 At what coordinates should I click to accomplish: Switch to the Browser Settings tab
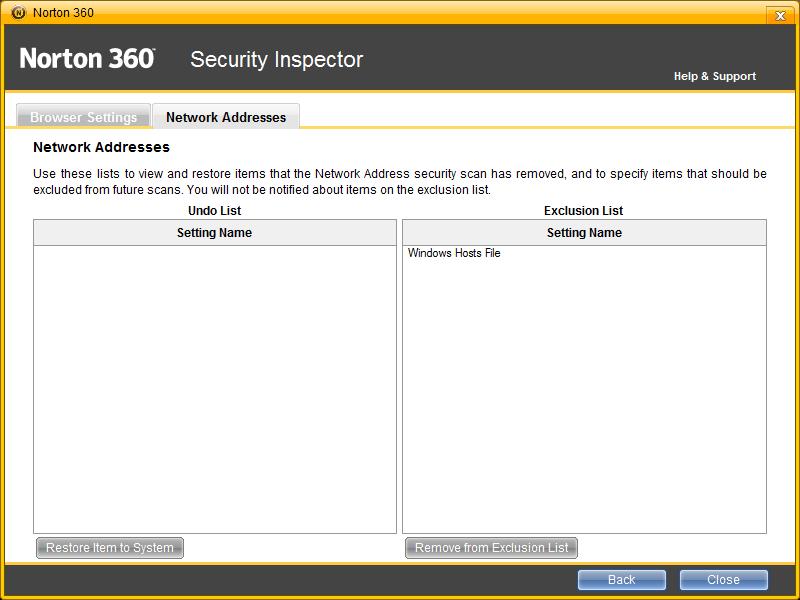[83, 117]
